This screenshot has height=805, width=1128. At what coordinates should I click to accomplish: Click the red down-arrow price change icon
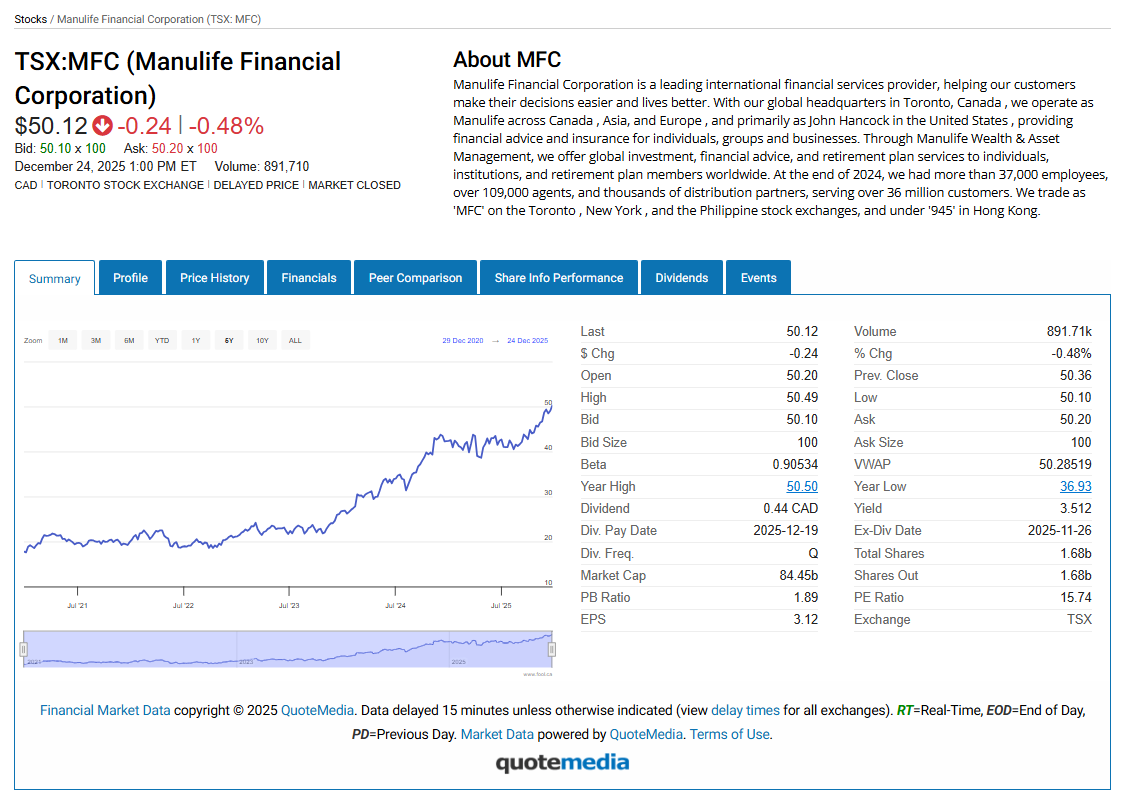click(102, 126)
